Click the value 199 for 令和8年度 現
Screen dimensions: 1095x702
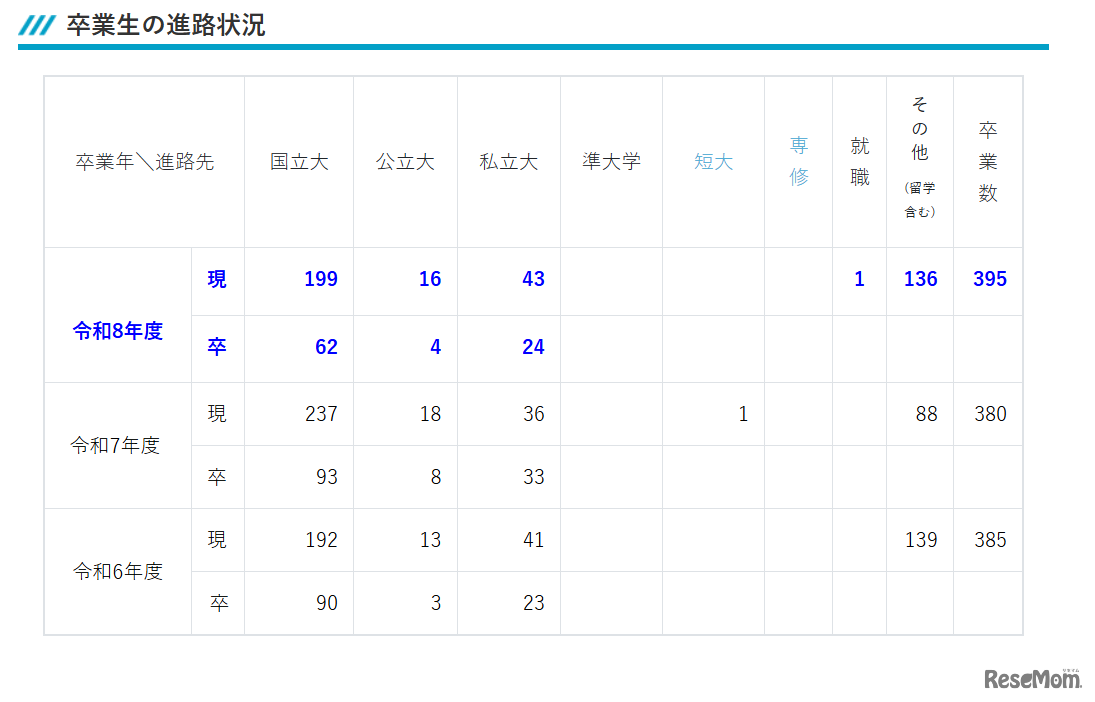[321, 279]
